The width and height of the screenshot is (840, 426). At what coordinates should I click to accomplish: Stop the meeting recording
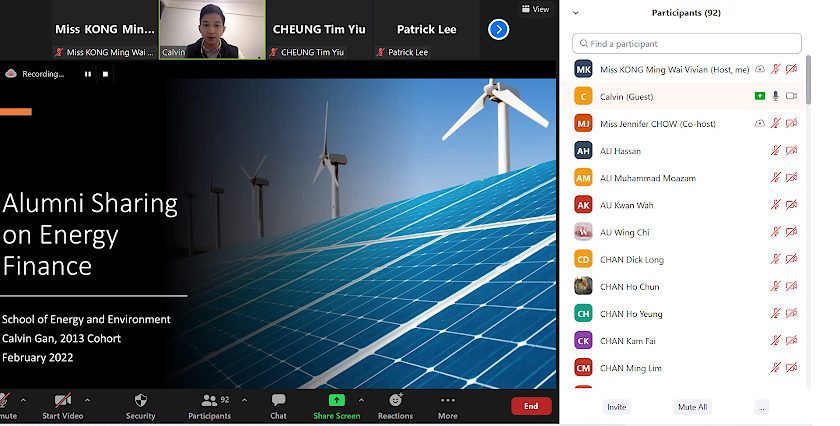[x=105, y=74]
